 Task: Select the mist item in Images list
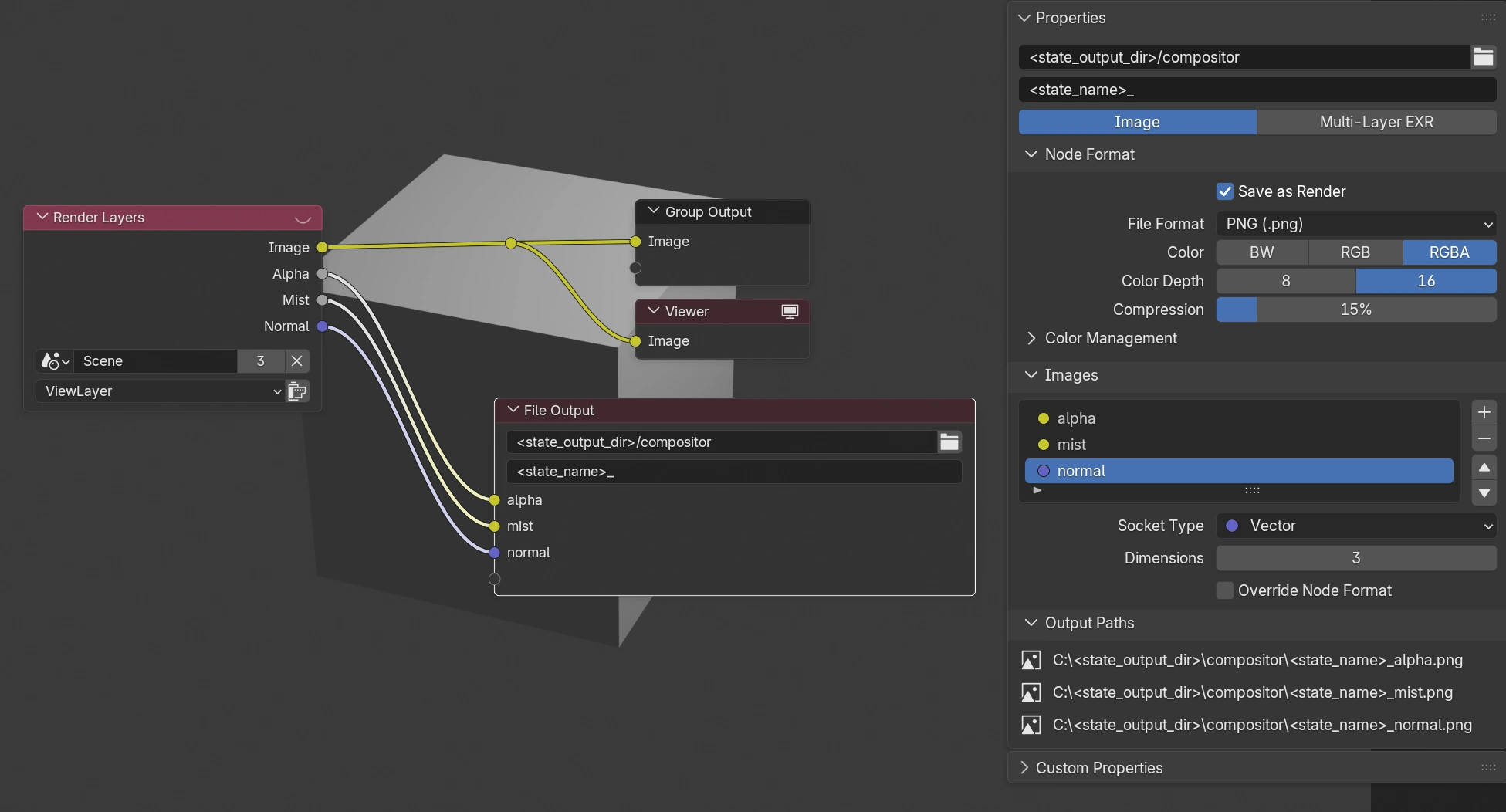[x=1071, y=445]
